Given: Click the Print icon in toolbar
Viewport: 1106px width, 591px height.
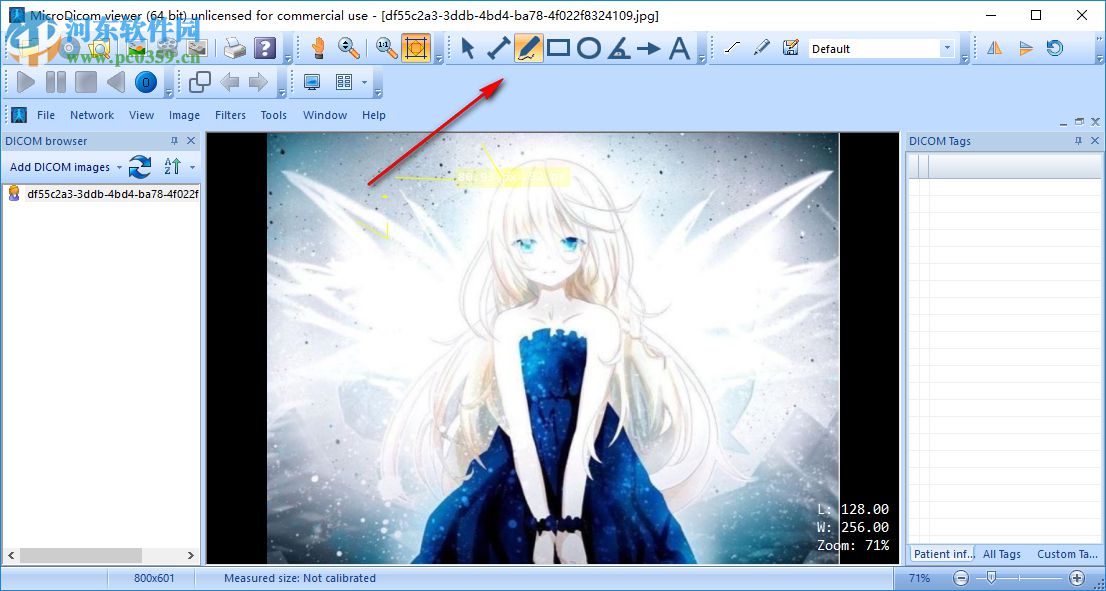Looking at the screenshot, I should pyautogui.click(x=234, y=48).
